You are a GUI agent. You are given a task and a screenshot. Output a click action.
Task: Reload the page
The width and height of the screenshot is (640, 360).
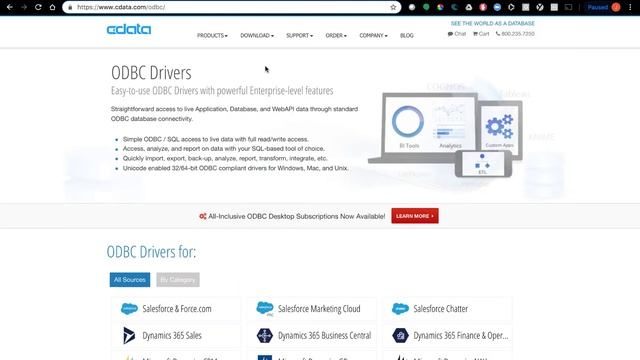(x=38, y=7)
